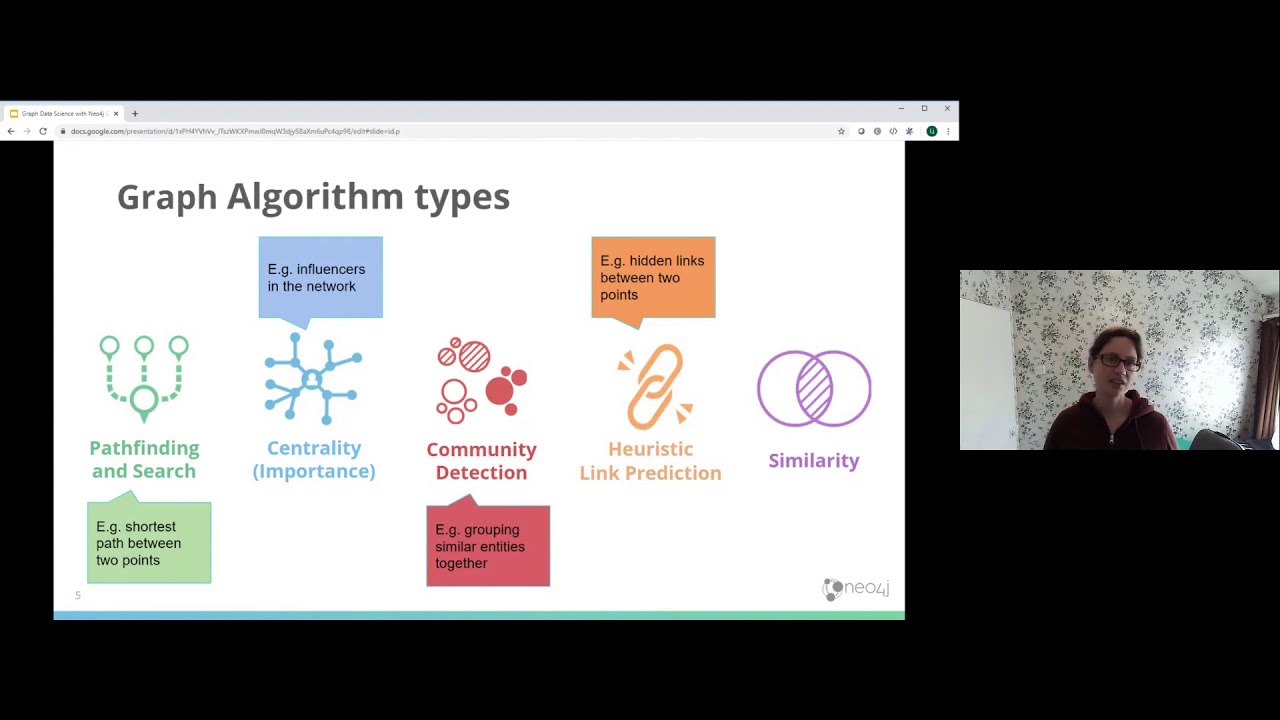
Task: Click the Neo4j logo on the slide
Action: click(x=856, y=589)
